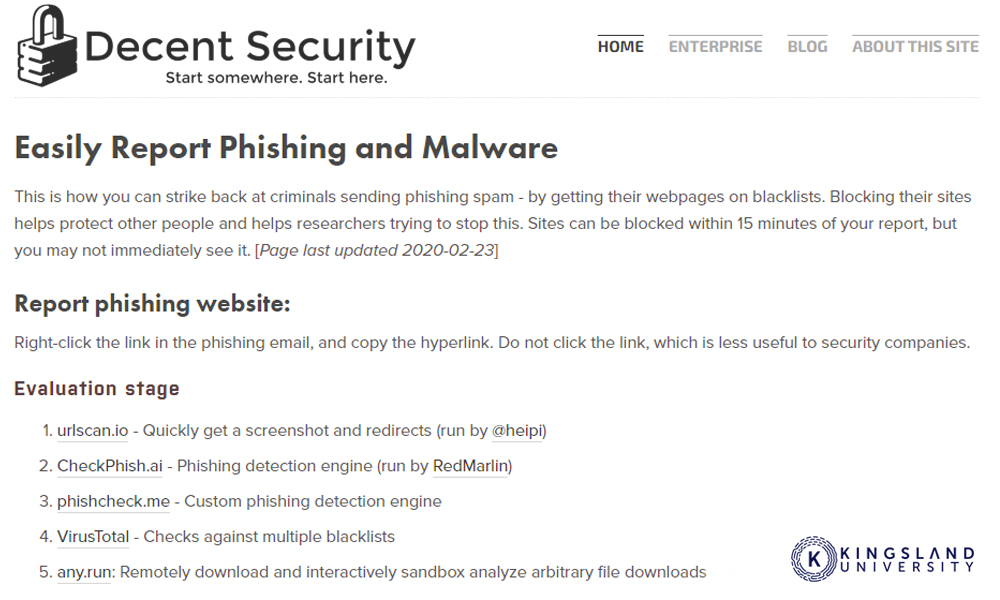The height and width of the screenshot is (600, 1000).
Task: Click the Evaluation stage subheading
Action: 97,388
